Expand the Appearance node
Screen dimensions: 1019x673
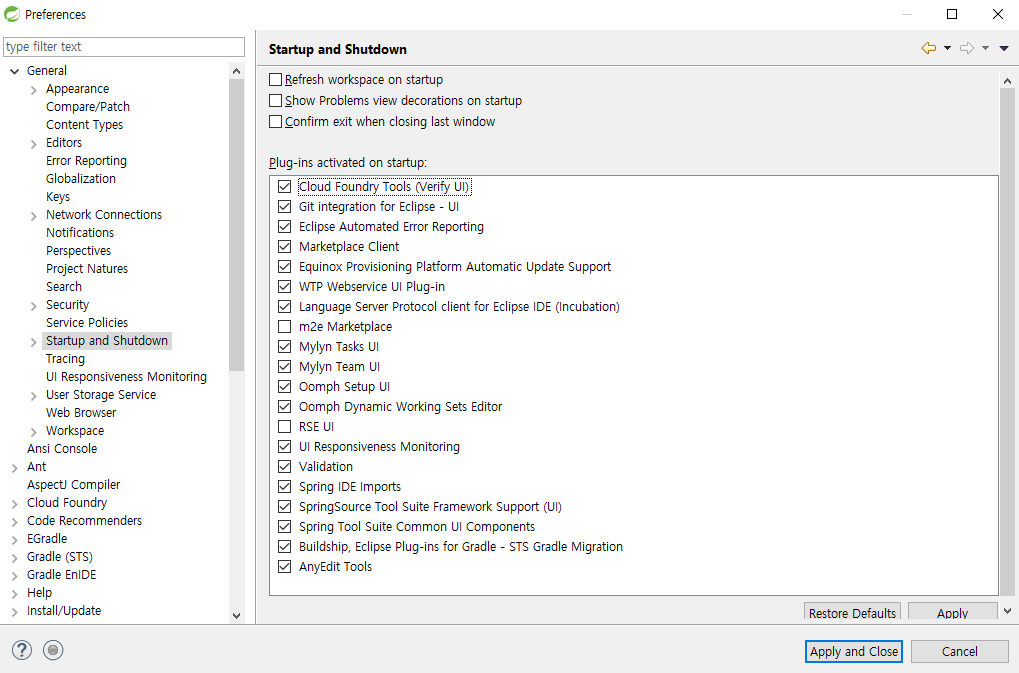point(33,90)
